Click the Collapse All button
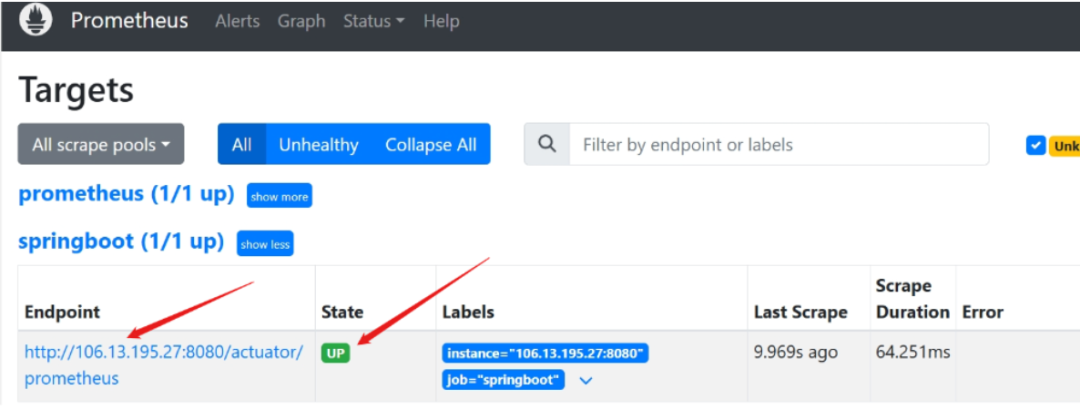Viewport: 1080px width, 410px height. tap(430, 144)
